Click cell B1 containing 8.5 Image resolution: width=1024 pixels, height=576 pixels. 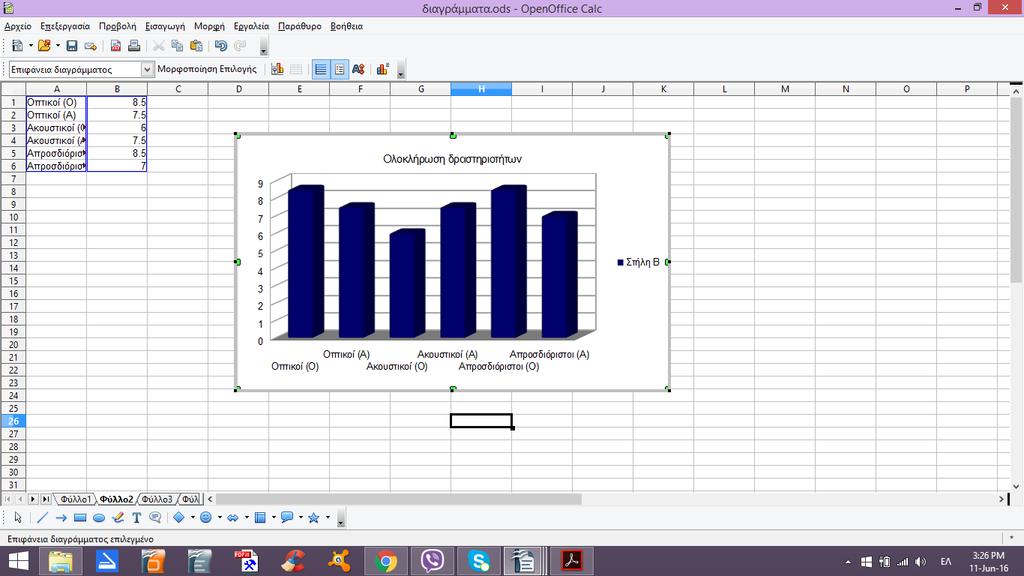click(x=117, y=103)
